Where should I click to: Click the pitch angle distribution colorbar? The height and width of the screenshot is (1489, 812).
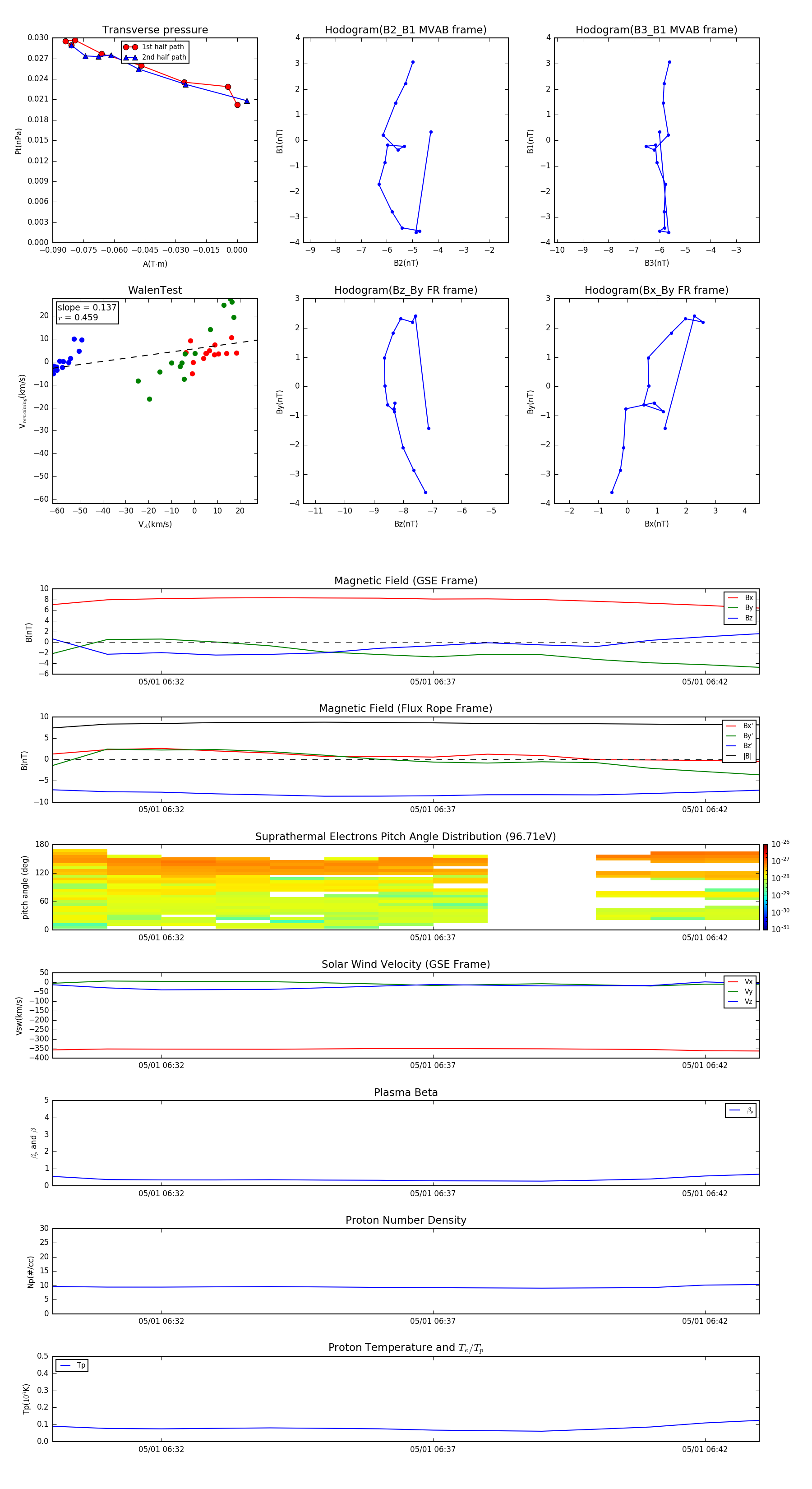[765, 887]
